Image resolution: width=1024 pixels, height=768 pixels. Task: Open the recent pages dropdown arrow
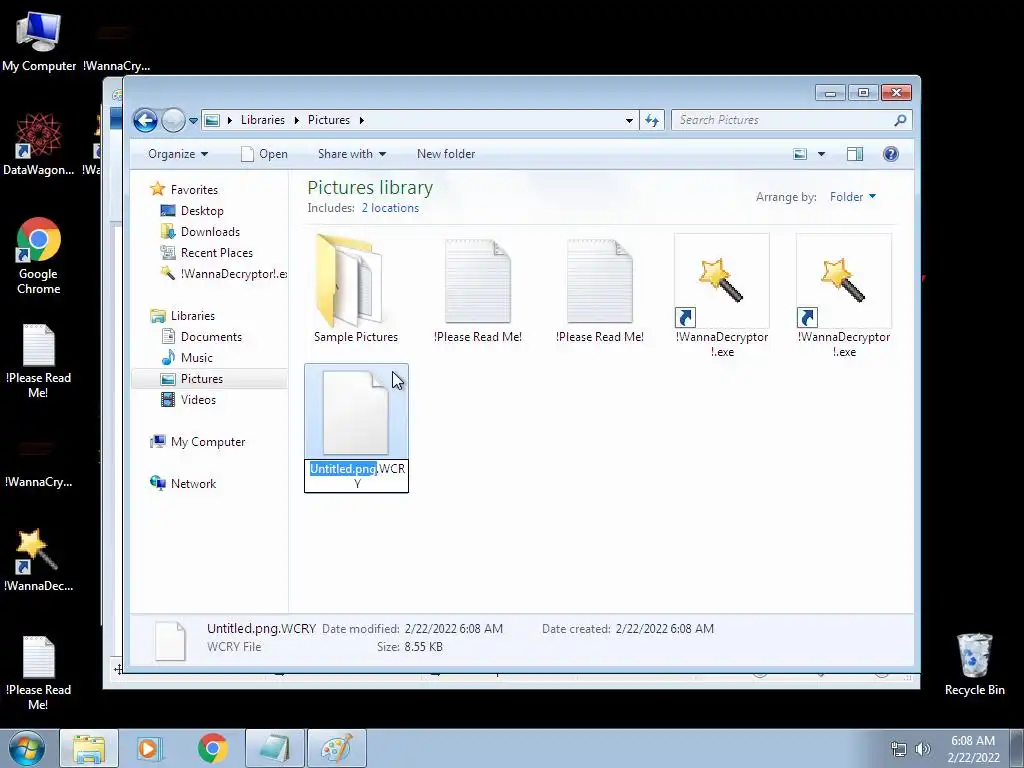coord(193,121)
